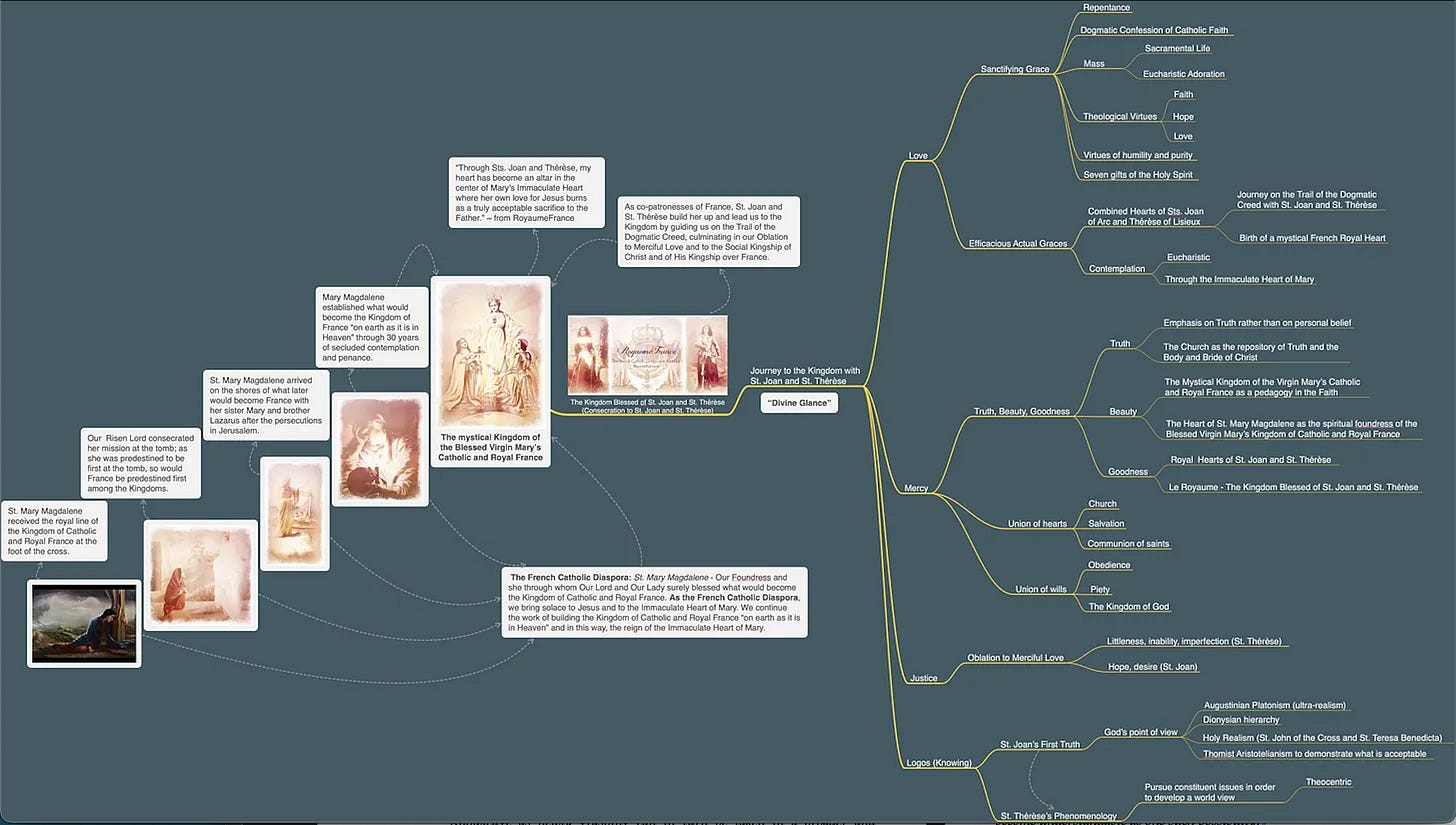Select the 'As co-patronesses of France' note

[x=708, y=231]
